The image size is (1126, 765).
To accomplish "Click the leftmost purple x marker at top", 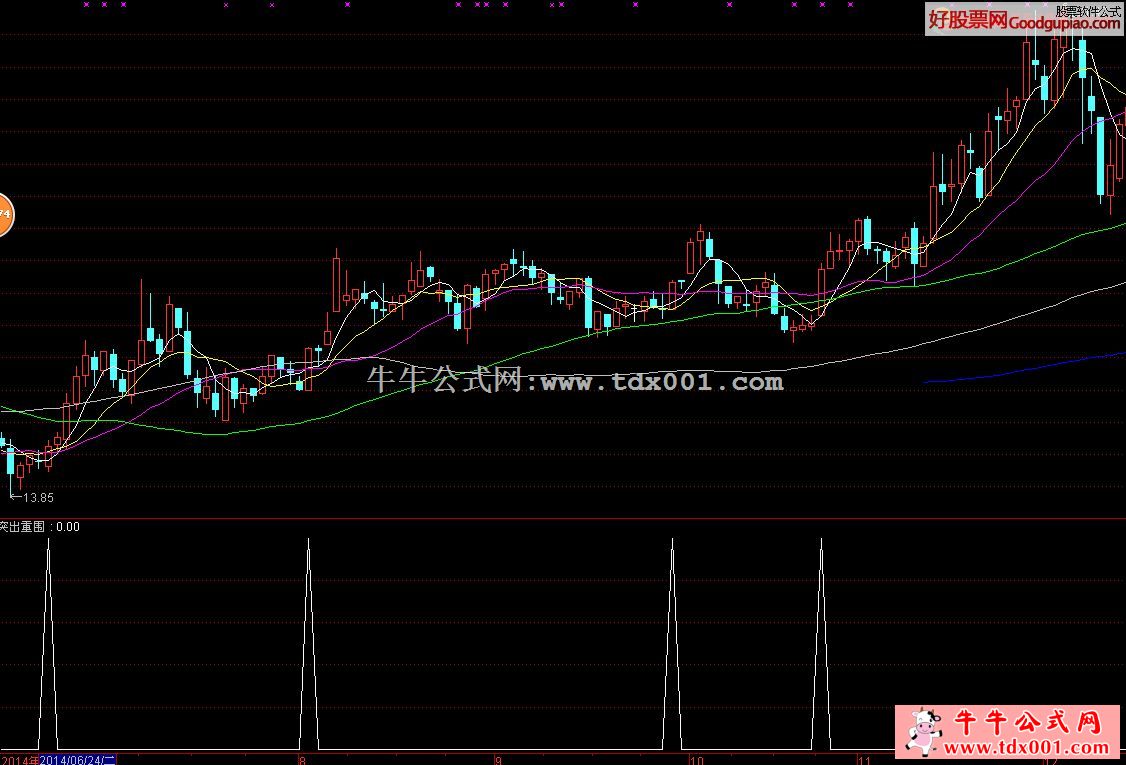I will 86,5.
